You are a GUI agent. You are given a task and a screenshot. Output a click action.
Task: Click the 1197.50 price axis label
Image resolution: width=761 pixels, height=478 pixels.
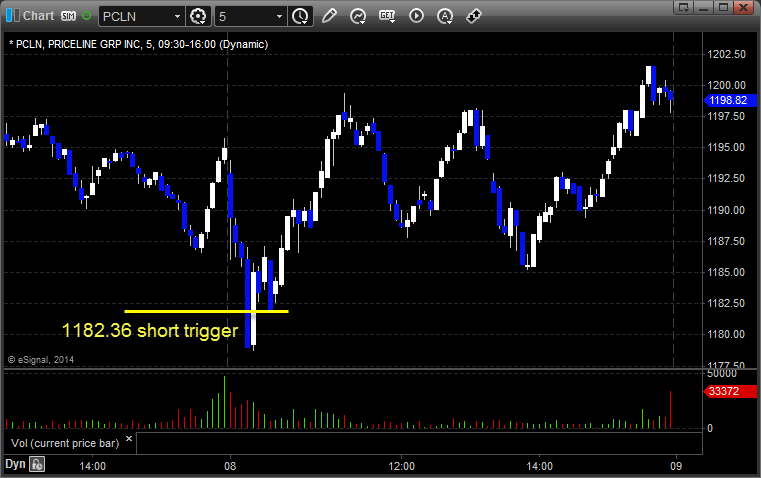[726, 116]
